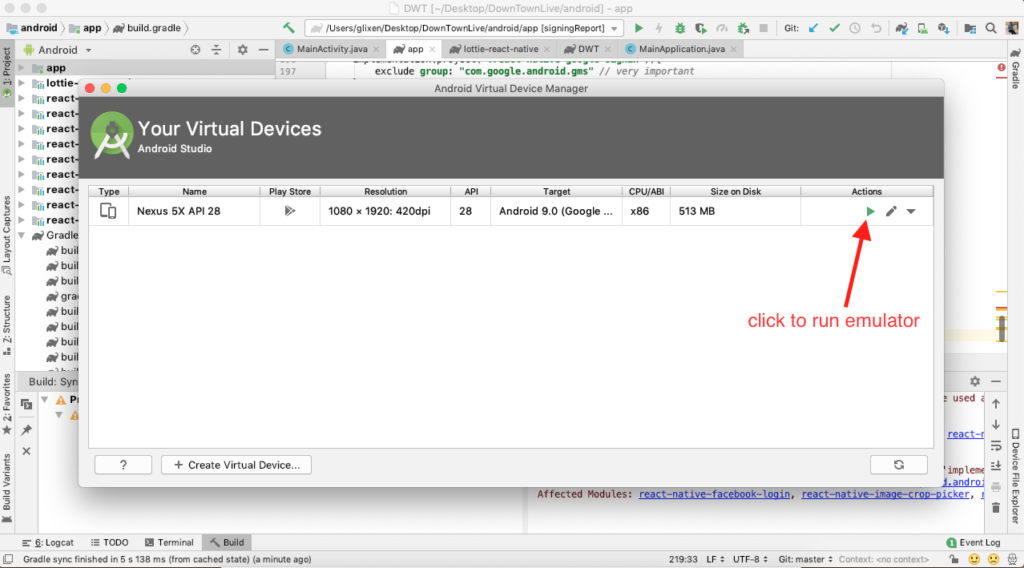Switch to MainApplication.java tab
This screenshot has width=1024, height=568.
[681, 49]
